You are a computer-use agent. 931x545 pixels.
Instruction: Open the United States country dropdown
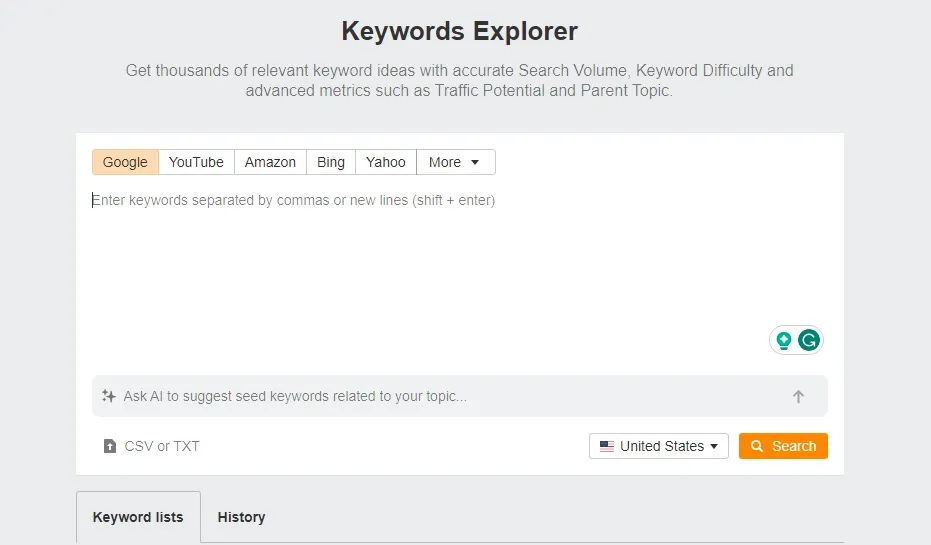click(658, 446)
